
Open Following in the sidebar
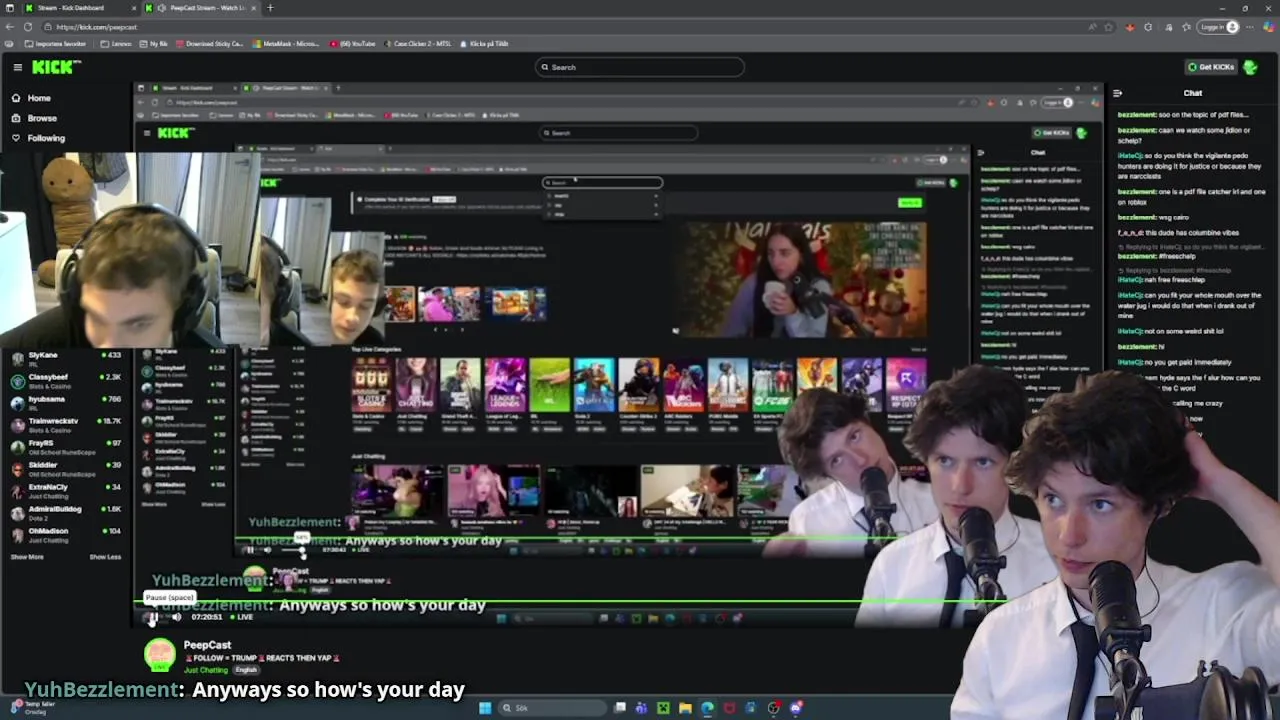38,138
